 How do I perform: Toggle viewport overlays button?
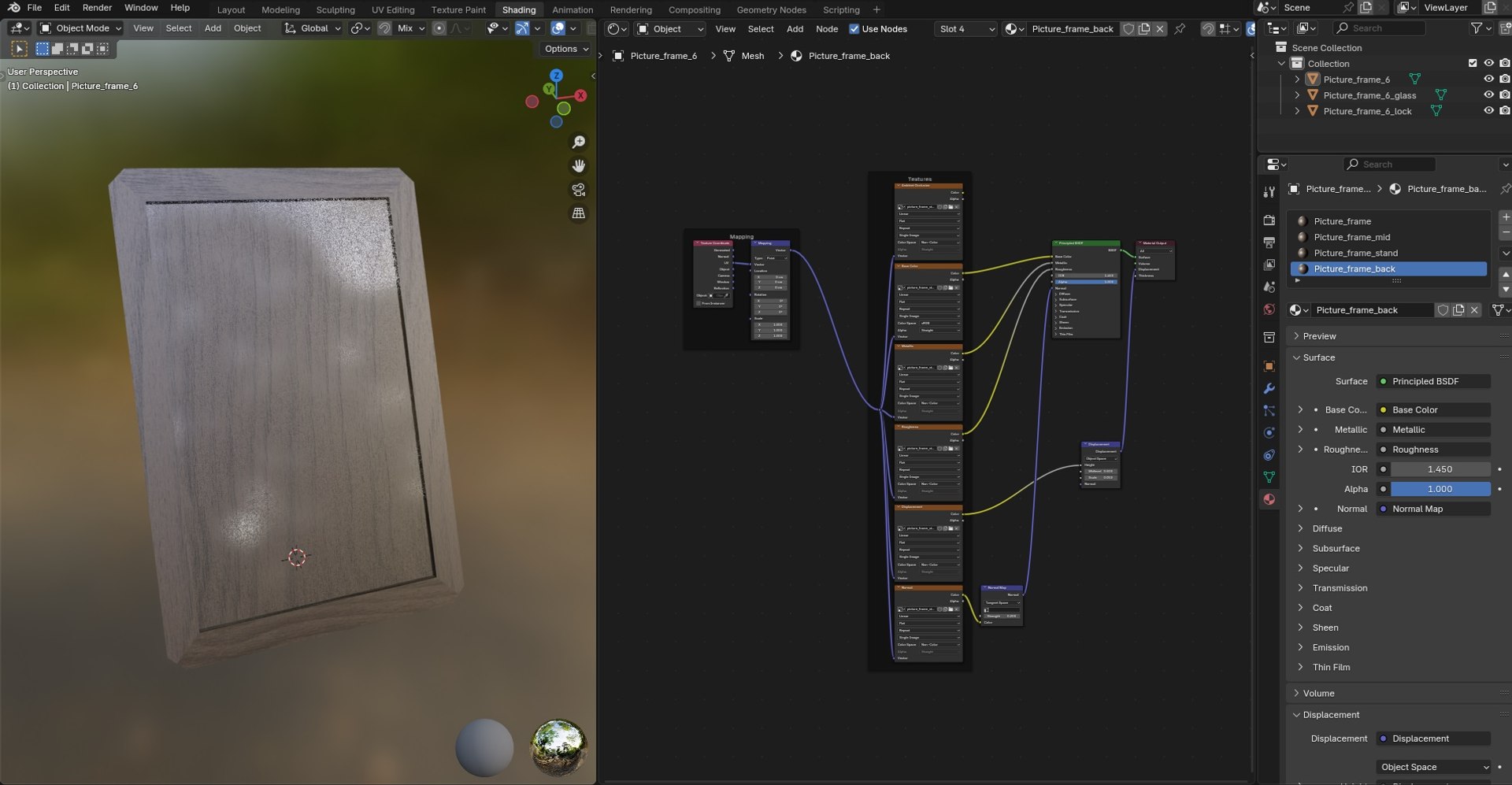click(x=558, y=28)
